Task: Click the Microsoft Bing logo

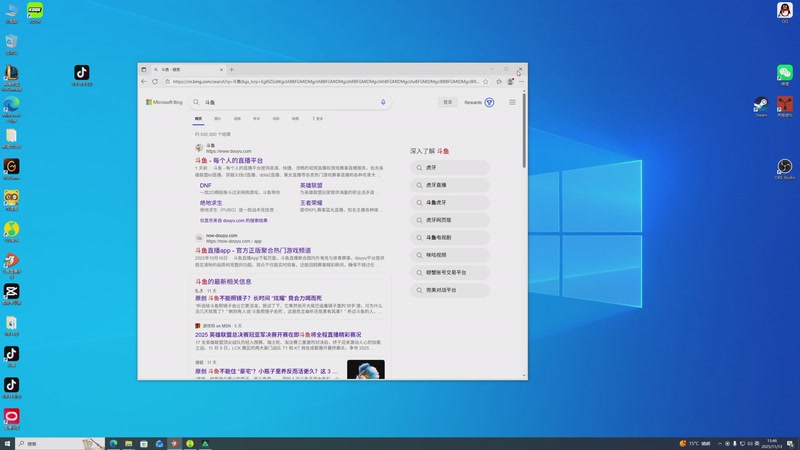Action: click(x=164, y=102)
